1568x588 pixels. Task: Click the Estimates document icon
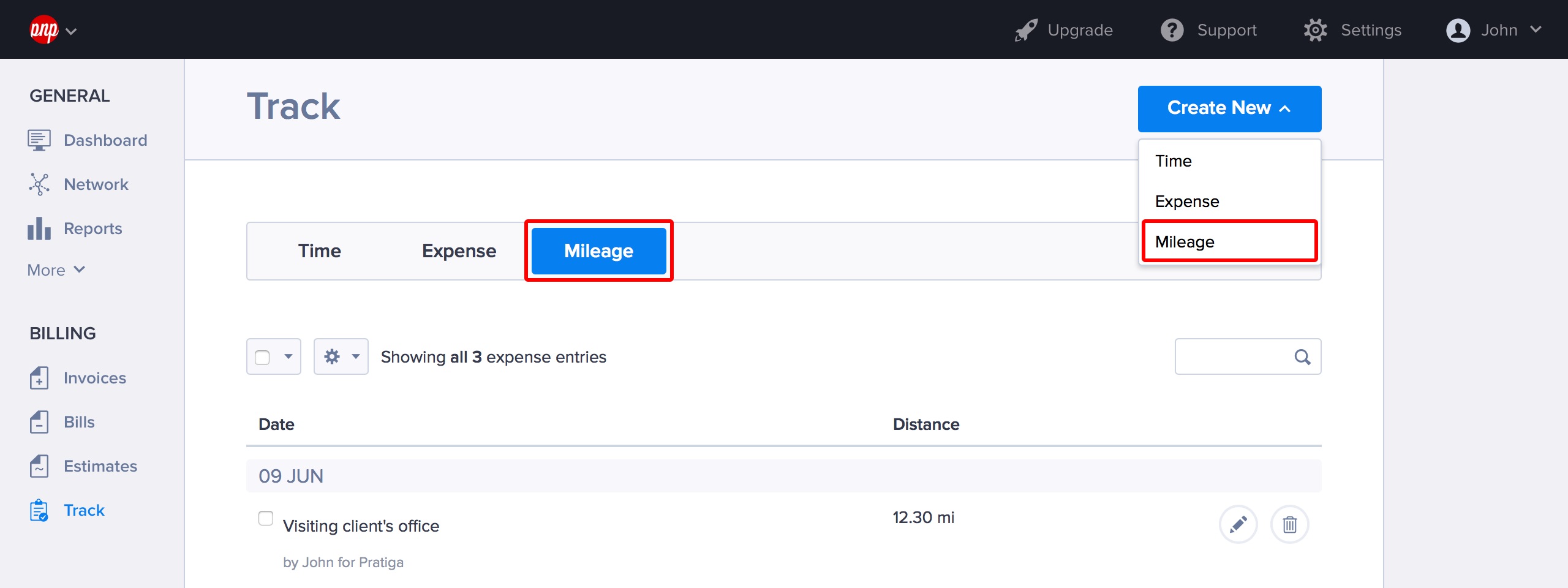[x=39, y=466]
